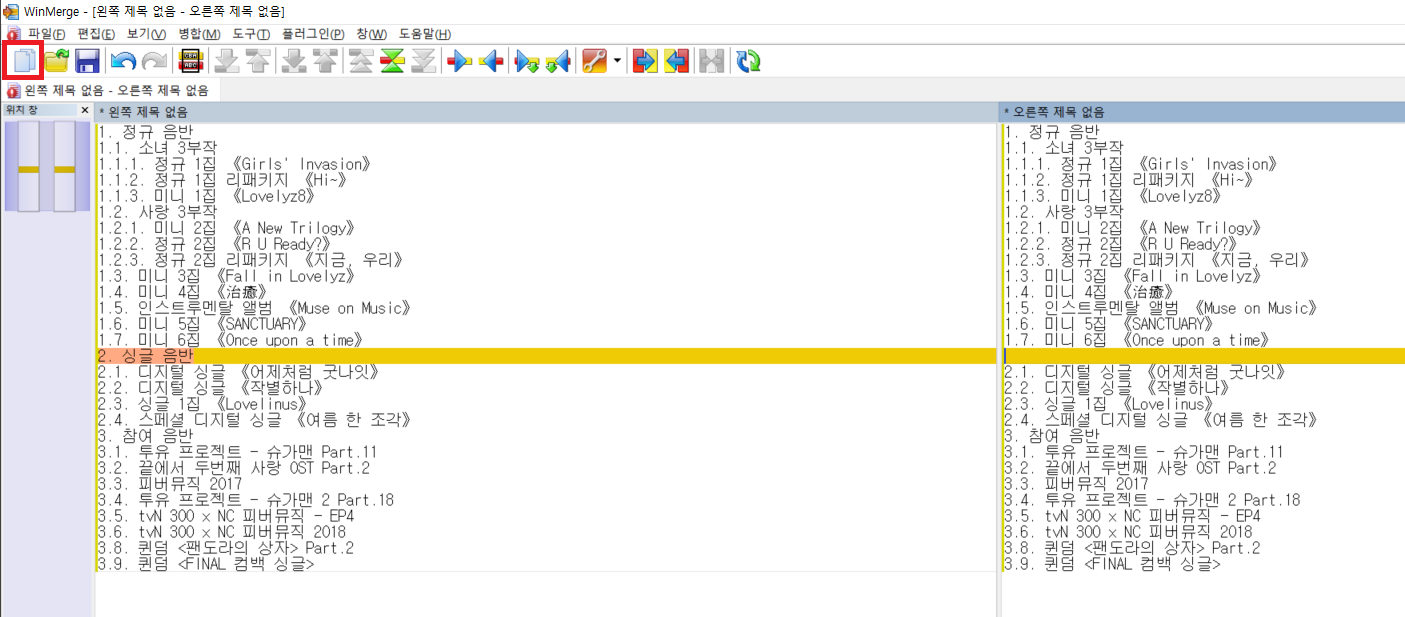This screenshot has width=1405, height=617.
Task: Open the 파일(F) menu
Action: click(46, 34)
